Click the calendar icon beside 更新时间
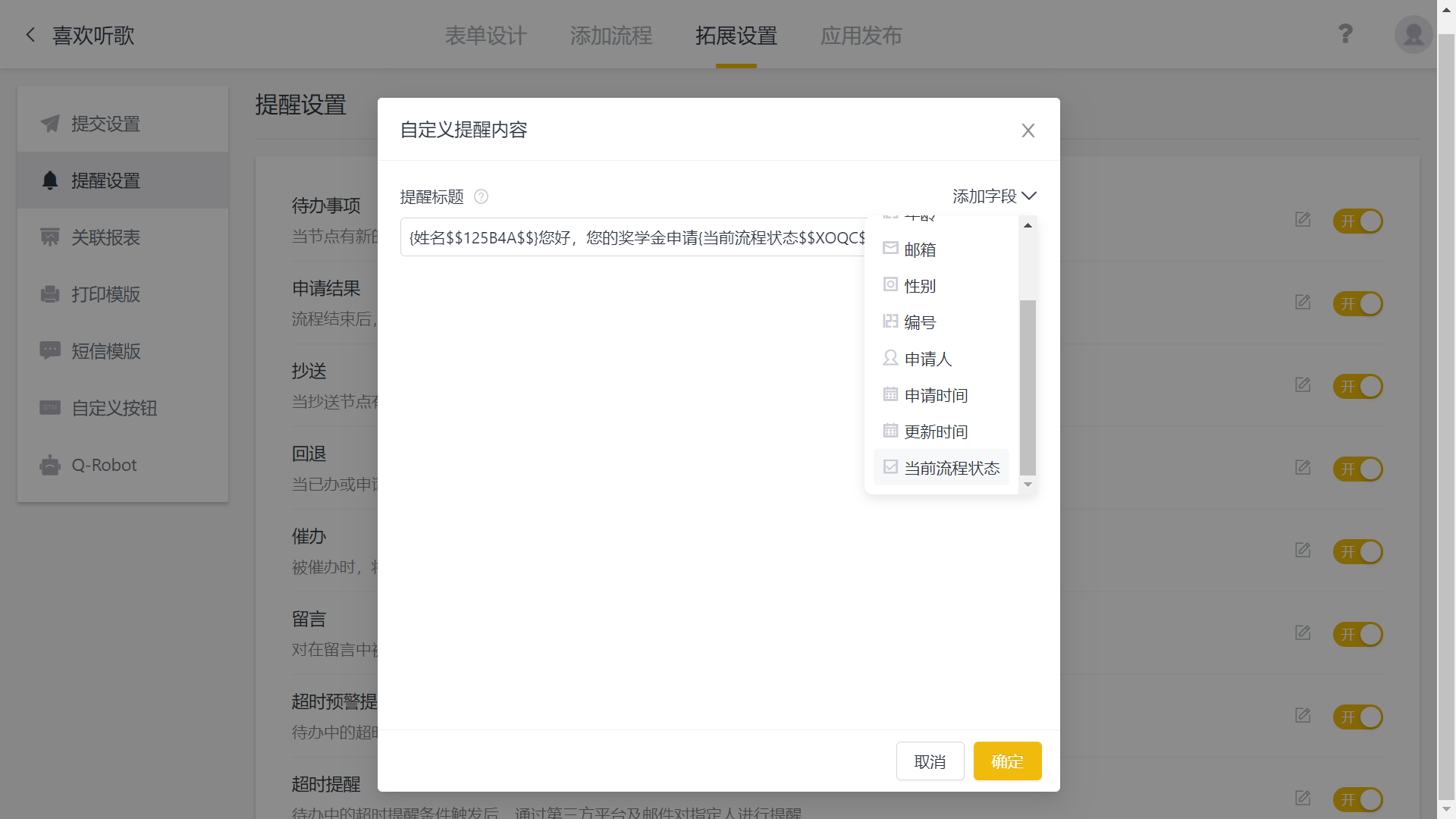 pos(890,430)
